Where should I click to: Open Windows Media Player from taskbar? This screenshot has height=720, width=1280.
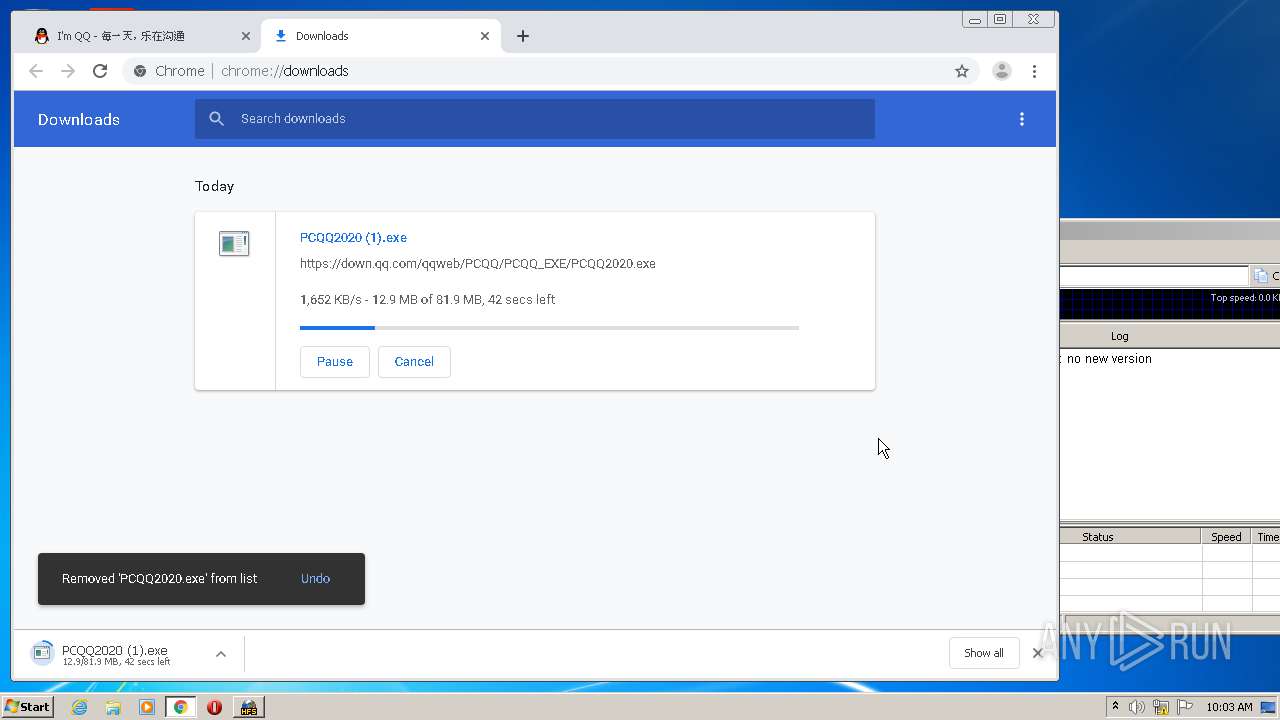pyautogui.click(x=147, y=707)
